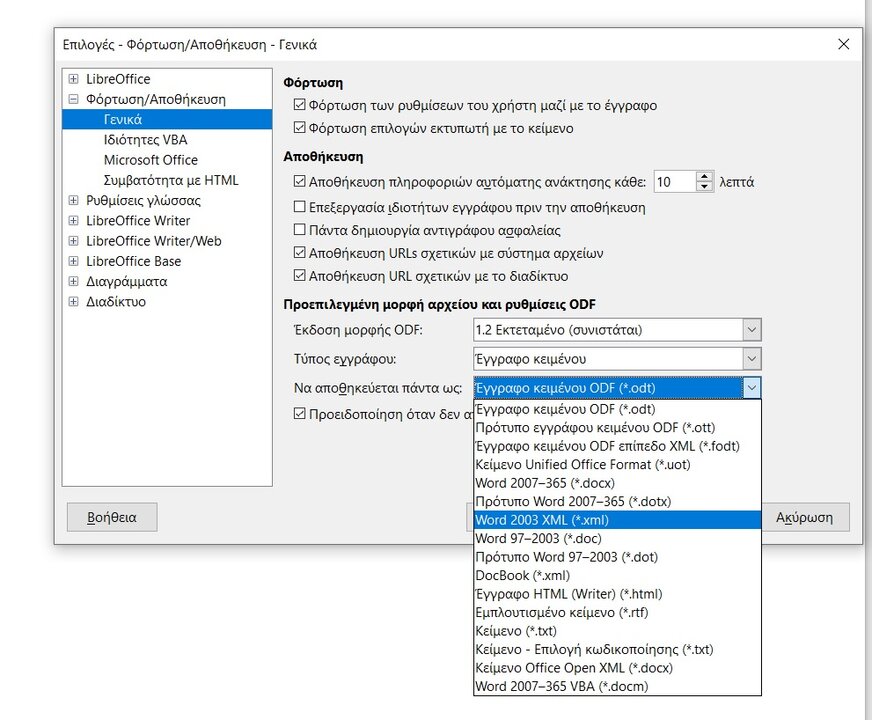Expand the LibreOffice tree node
Viewport: 872px width, 720px height.
pyautogui.click(x=73, y=79)
